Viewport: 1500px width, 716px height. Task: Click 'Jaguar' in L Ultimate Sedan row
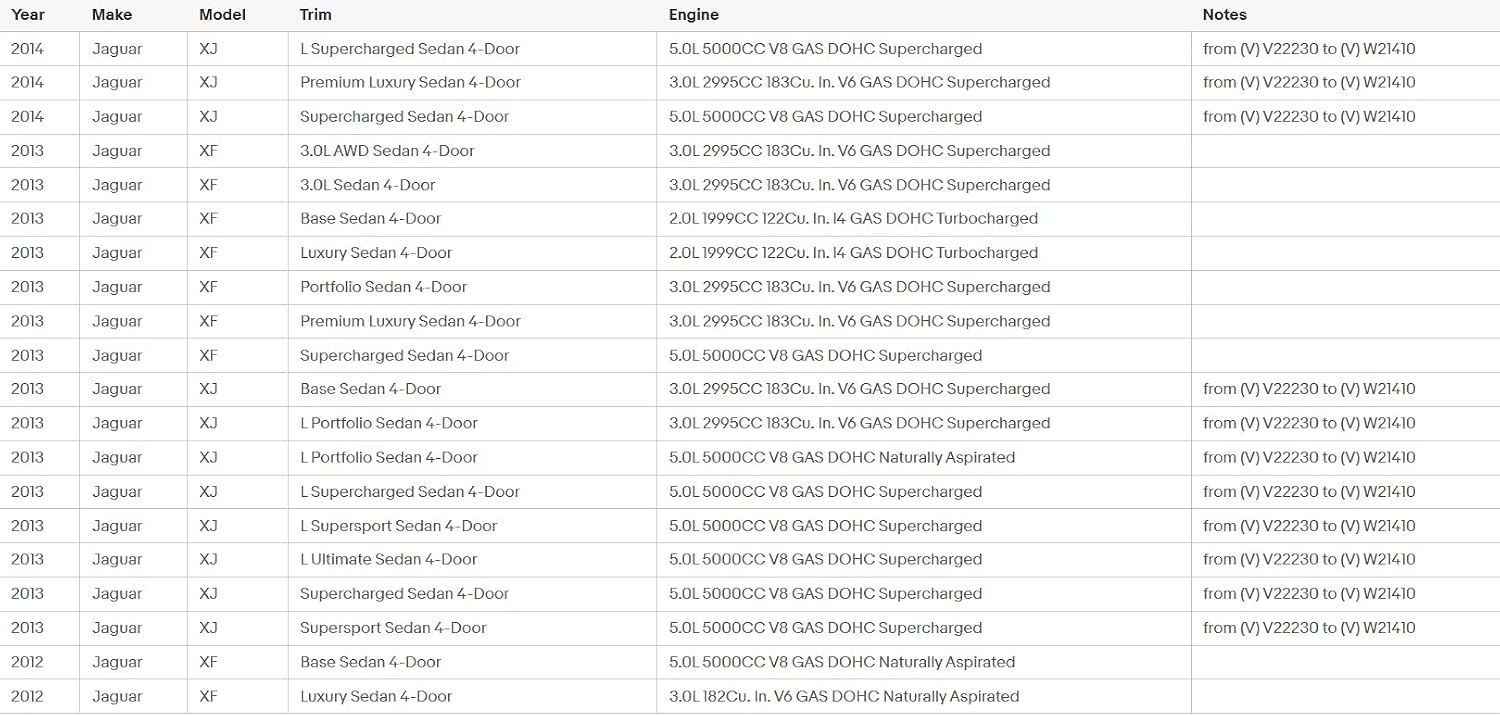[x=117, y=560]
